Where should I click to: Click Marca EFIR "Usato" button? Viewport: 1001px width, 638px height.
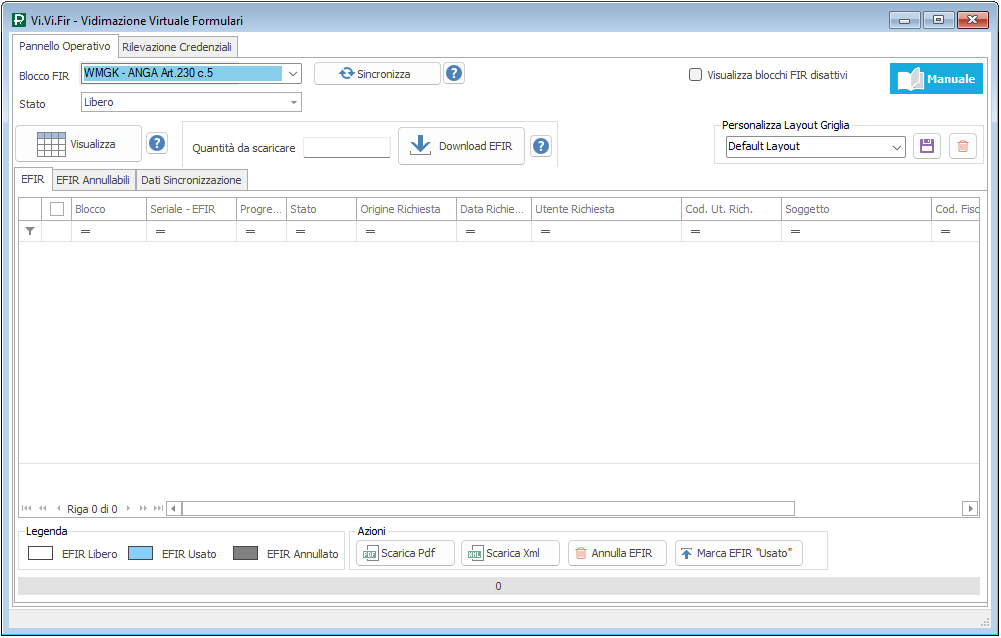point(739,553)
